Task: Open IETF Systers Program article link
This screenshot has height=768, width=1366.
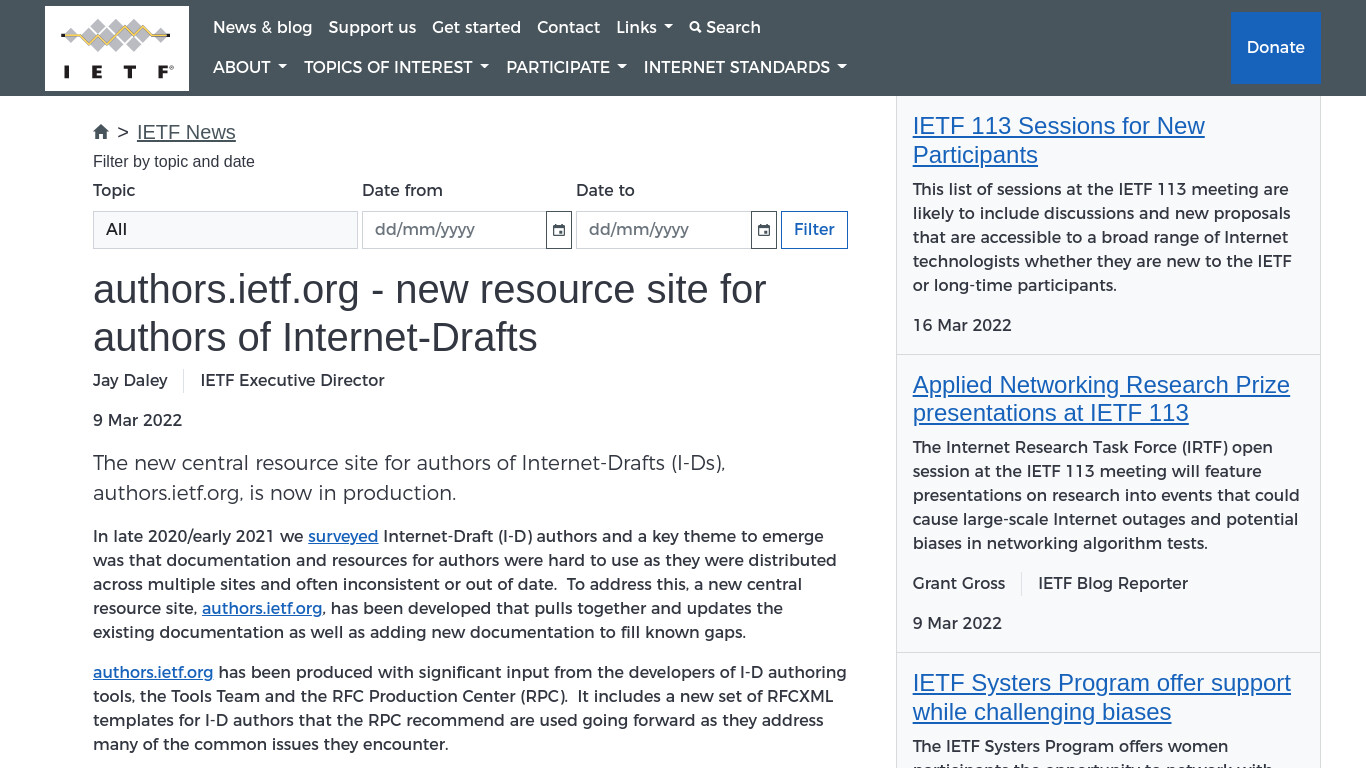Action: pos(1102,697)
